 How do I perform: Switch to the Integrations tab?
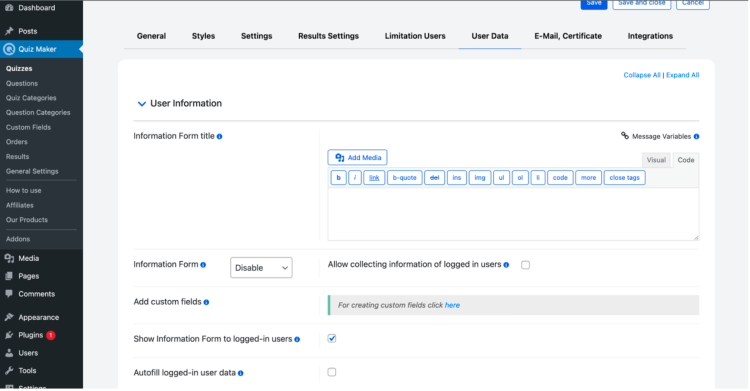(650, 36)
